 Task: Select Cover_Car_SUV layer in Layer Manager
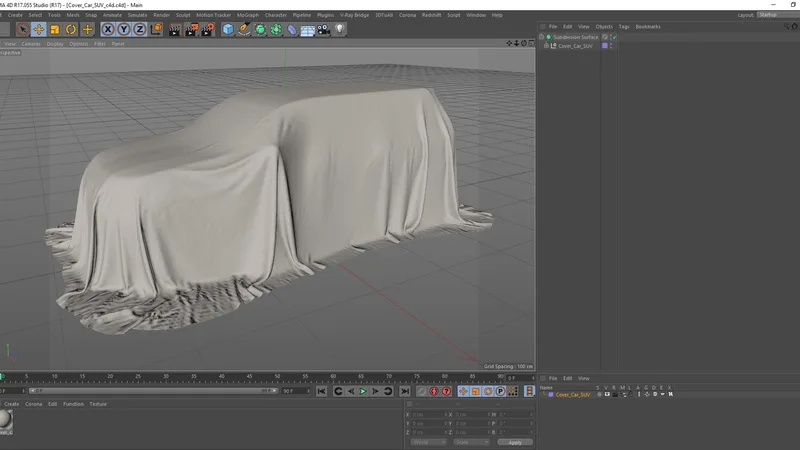point(572,394)
